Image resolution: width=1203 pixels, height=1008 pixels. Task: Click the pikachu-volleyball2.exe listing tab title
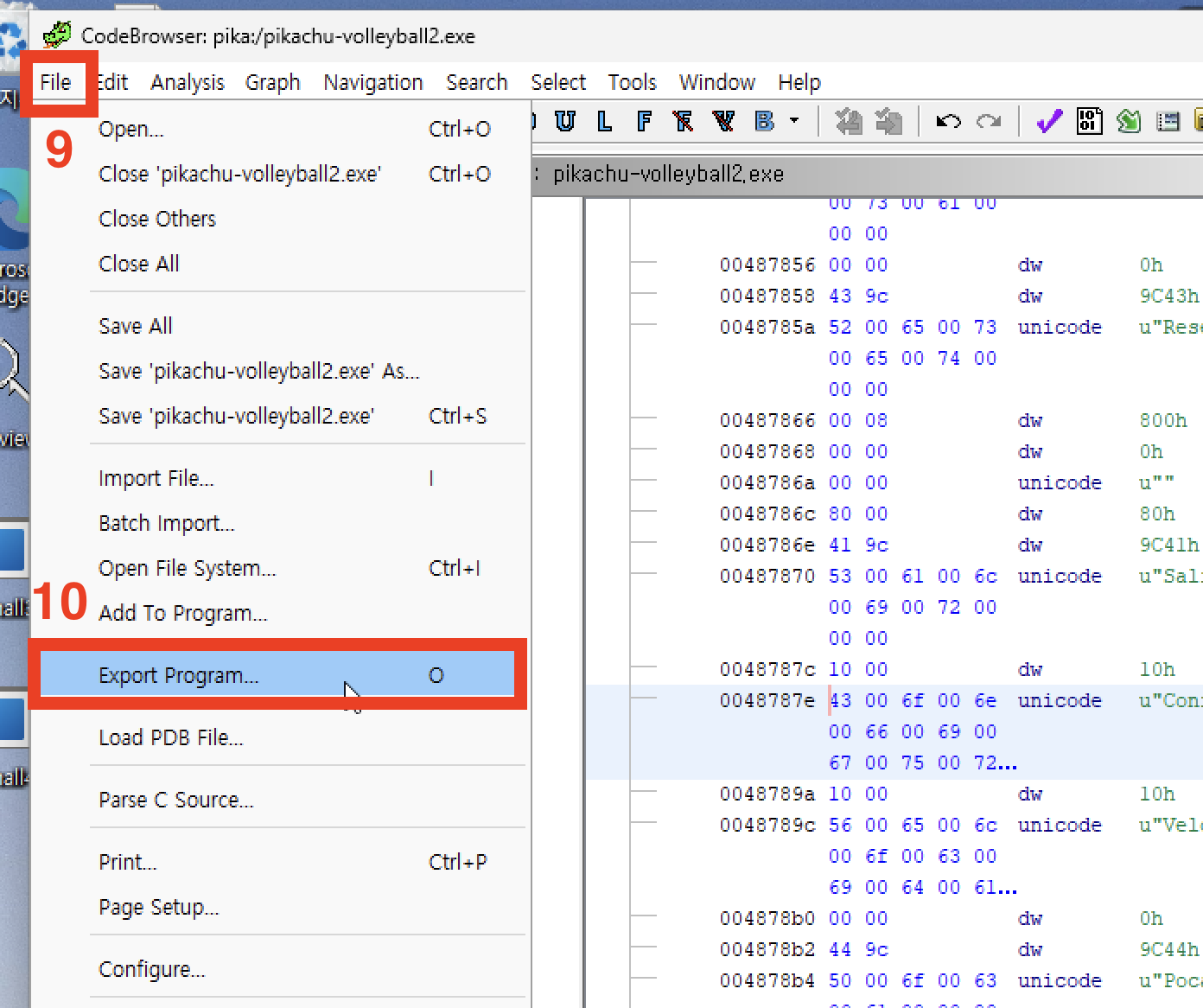[668, 174]
